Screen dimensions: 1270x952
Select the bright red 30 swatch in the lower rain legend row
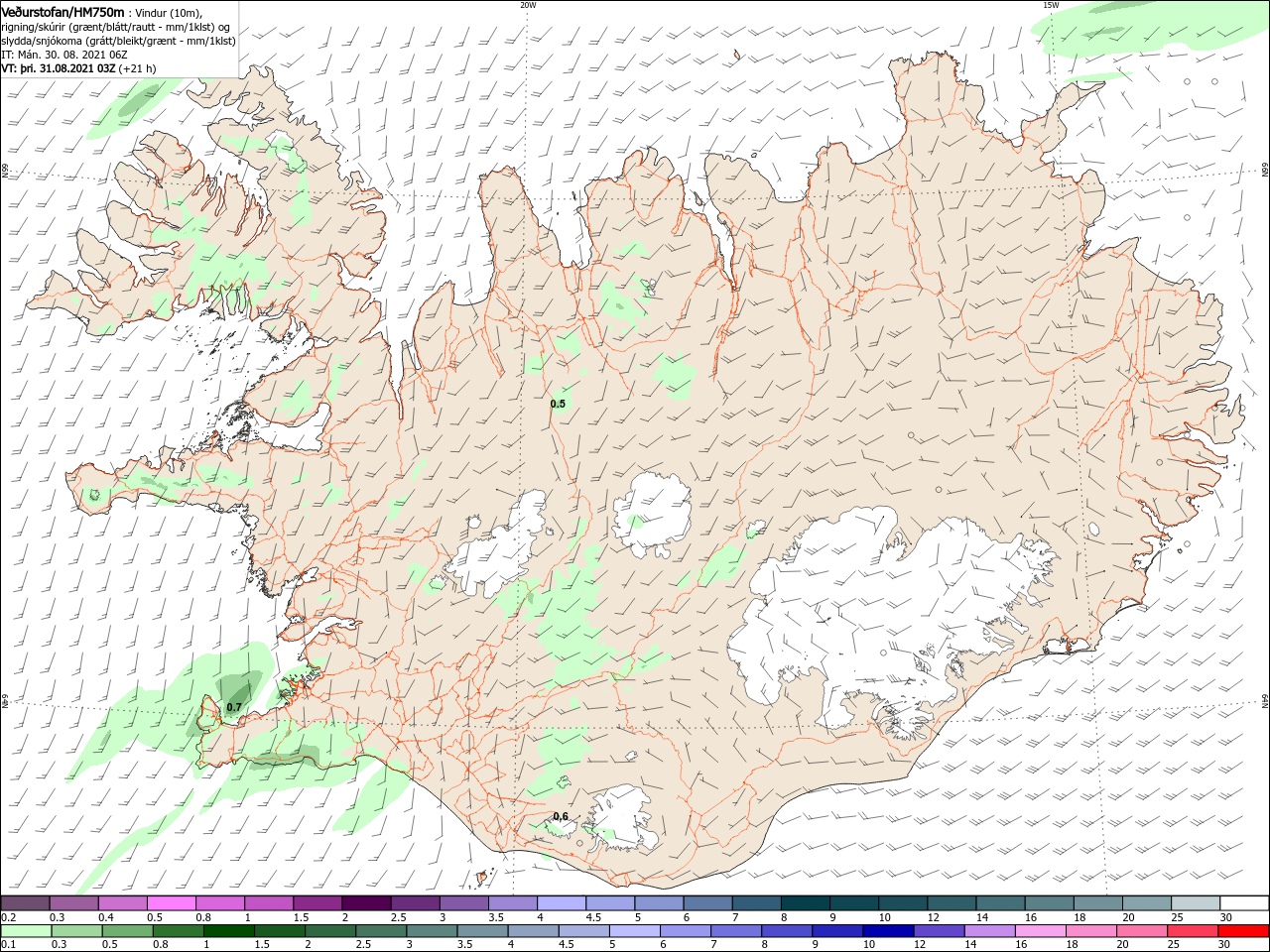click(1243, 931)
